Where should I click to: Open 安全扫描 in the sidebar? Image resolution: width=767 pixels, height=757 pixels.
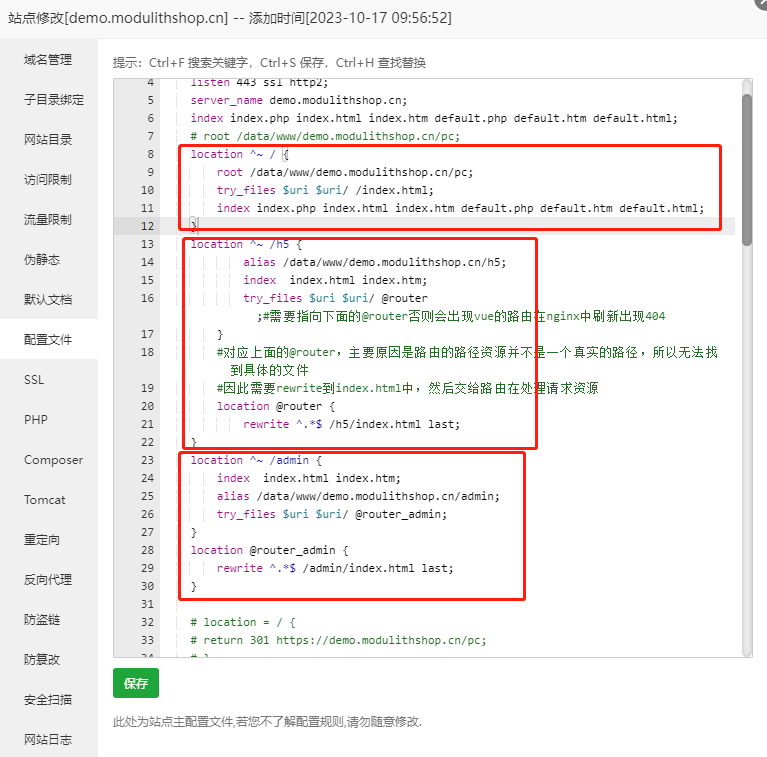click(48, 700)
